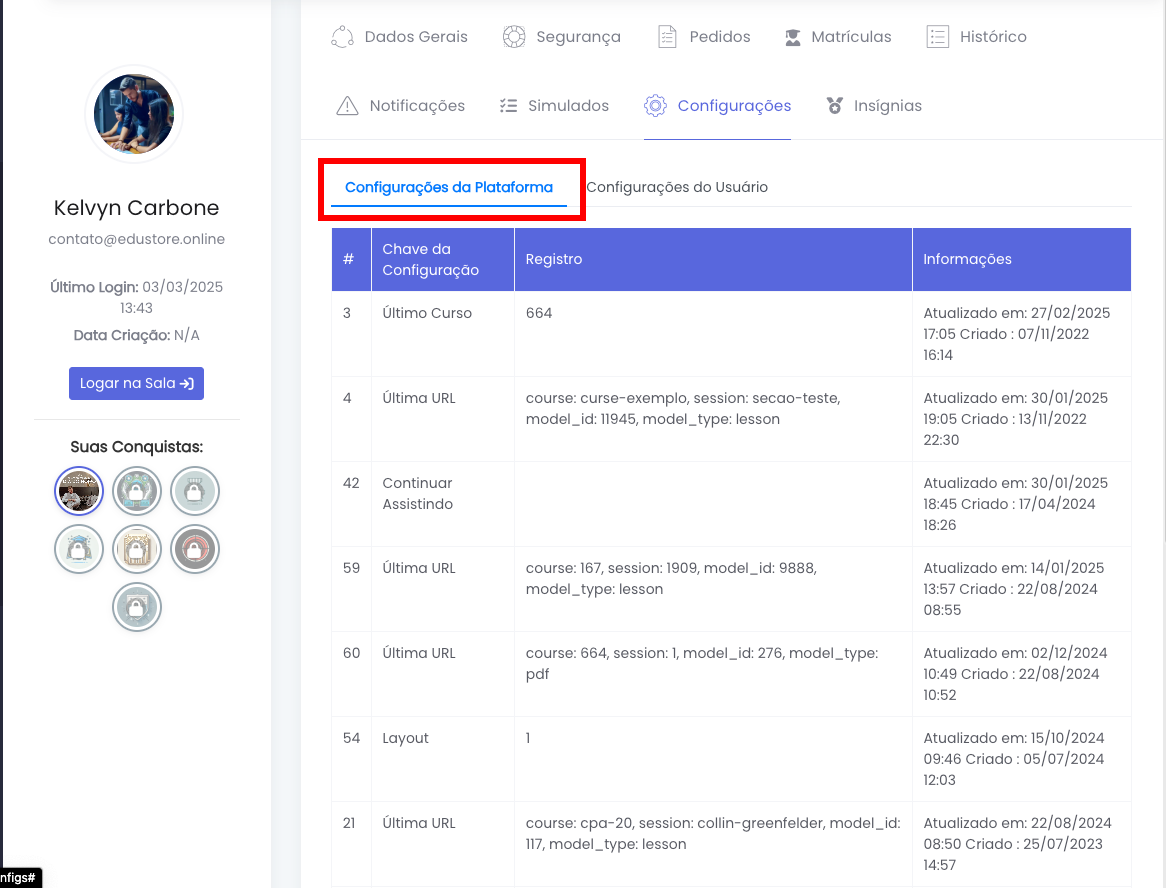Click the Chave da Configuração column header

(x=431, y=259)
